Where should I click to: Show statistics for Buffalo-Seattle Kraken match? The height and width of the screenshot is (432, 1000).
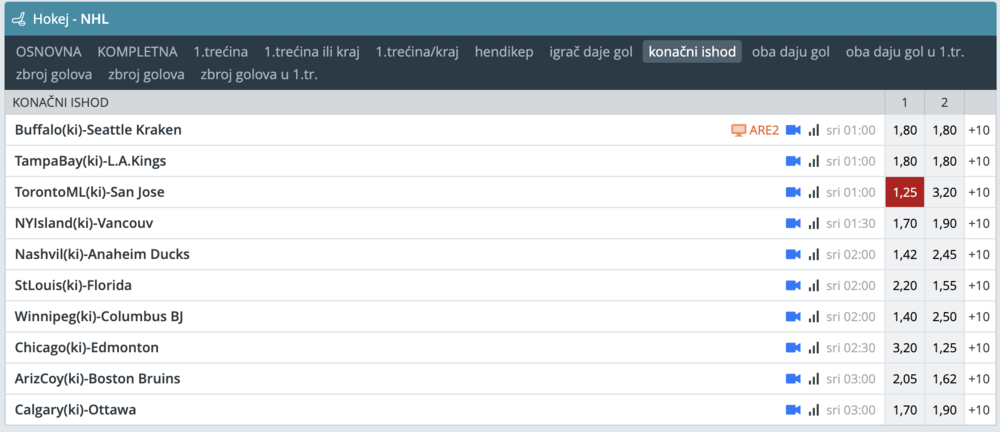(813, 130)
